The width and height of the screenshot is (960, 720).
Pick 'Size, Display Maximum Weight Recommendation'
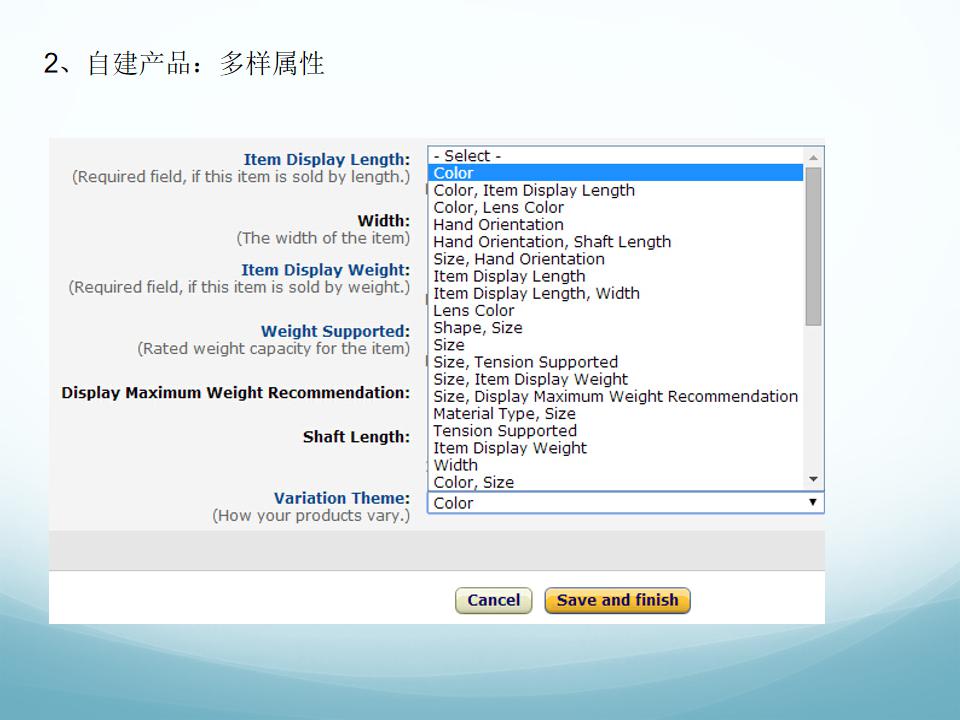coord(615,396)
